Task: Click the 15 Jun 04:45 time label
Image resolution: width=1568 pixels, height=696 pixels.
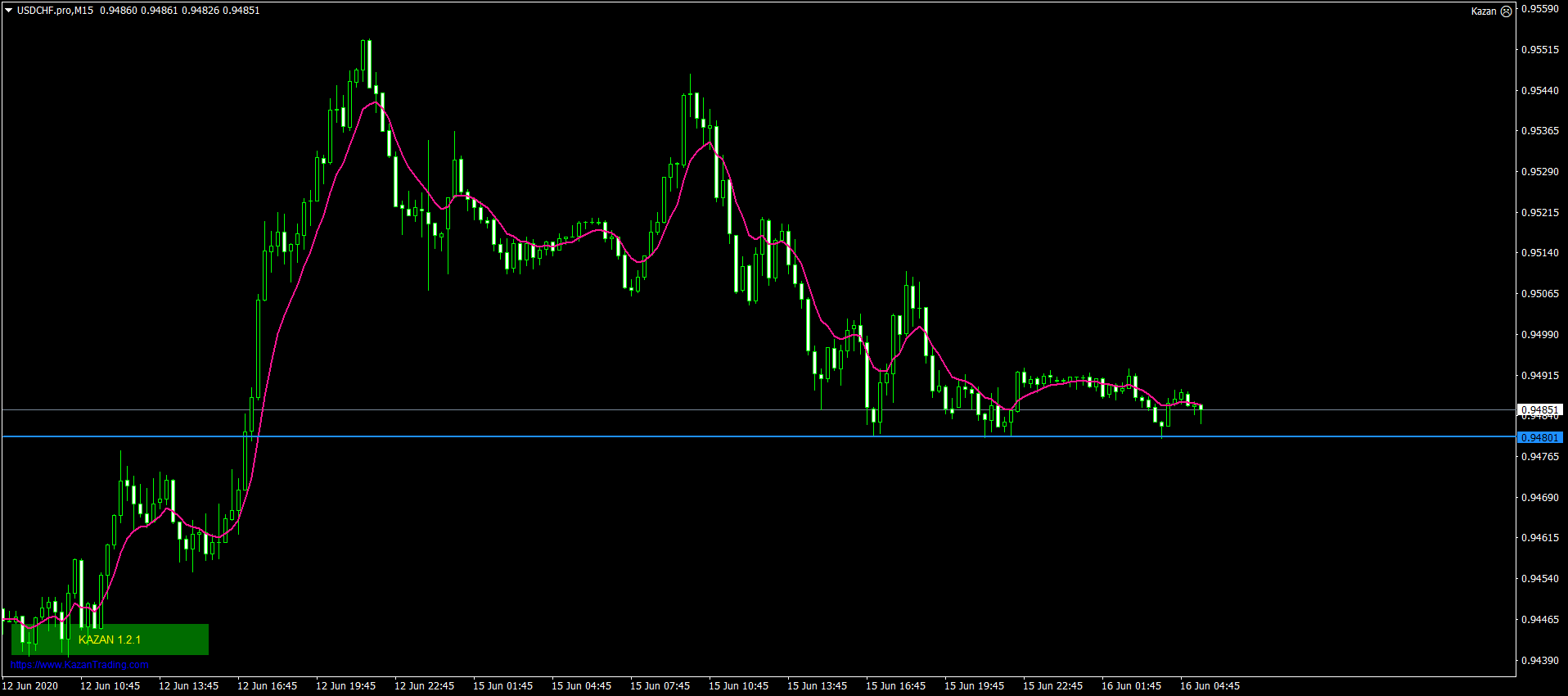Action: click(581, 686)
